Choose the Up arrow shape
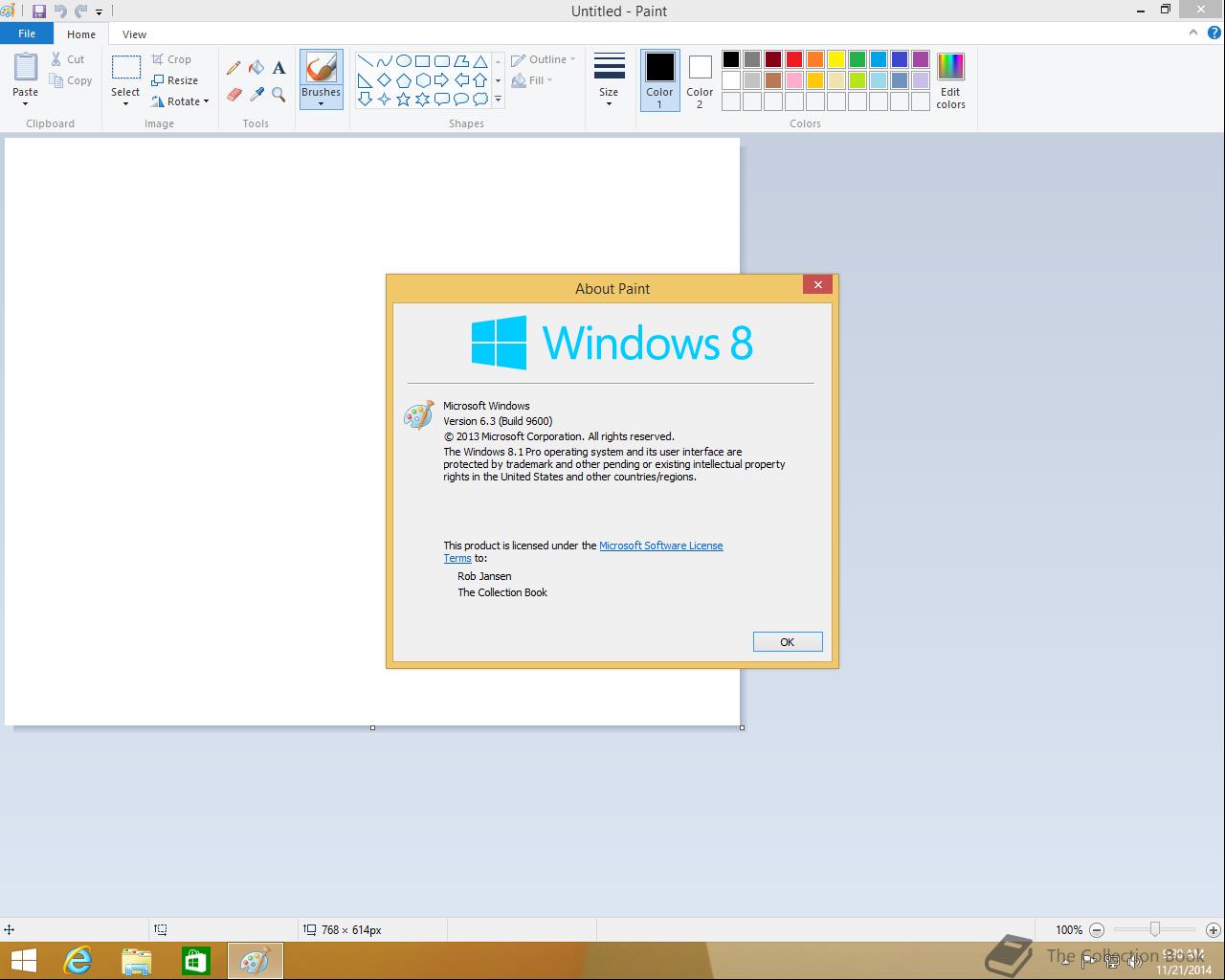The width and height of the screenshot is (1225, 980). click(479, 80)
